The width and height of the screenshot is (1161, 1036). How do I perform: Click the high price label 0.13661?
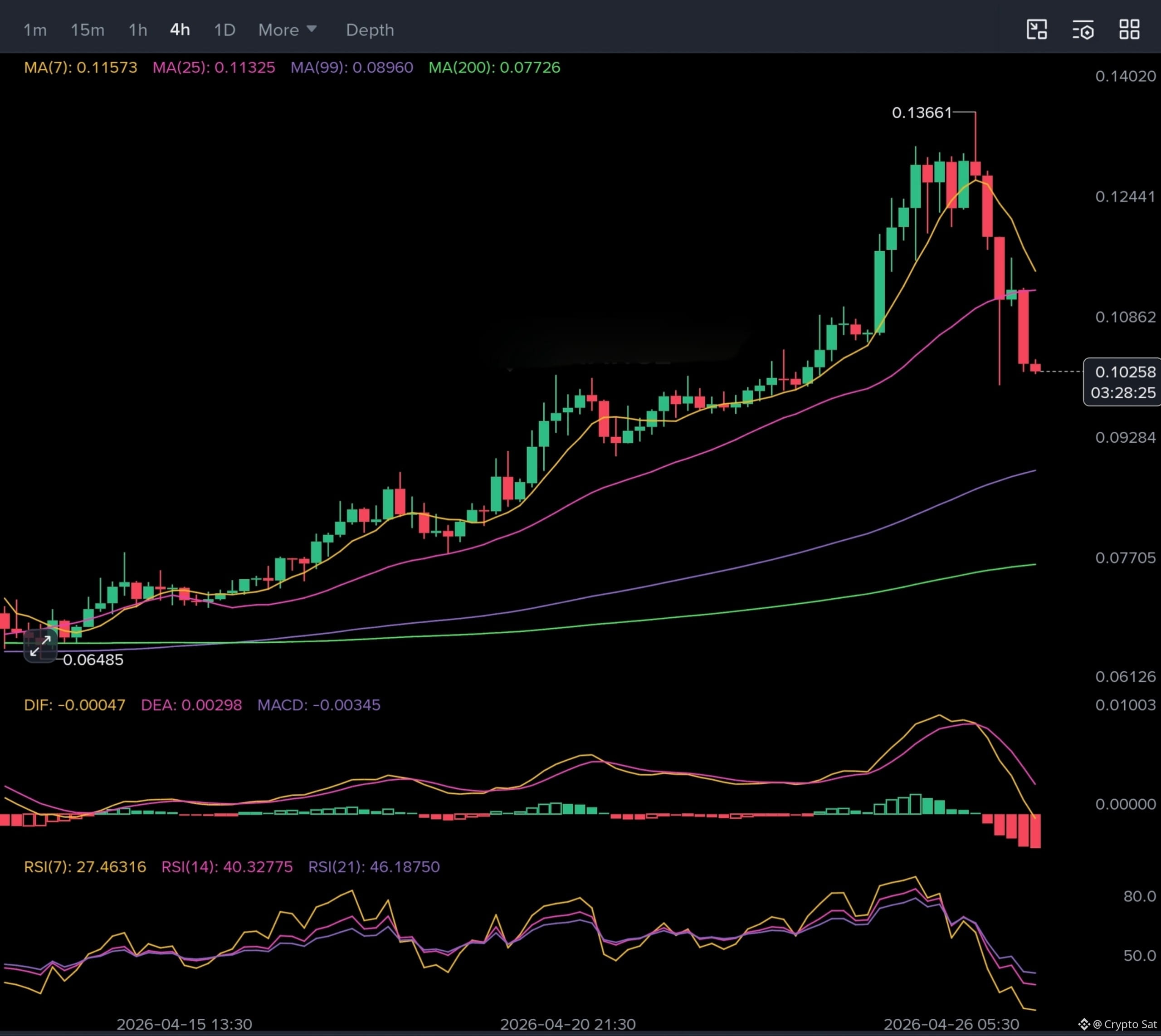tap(922, 112)
